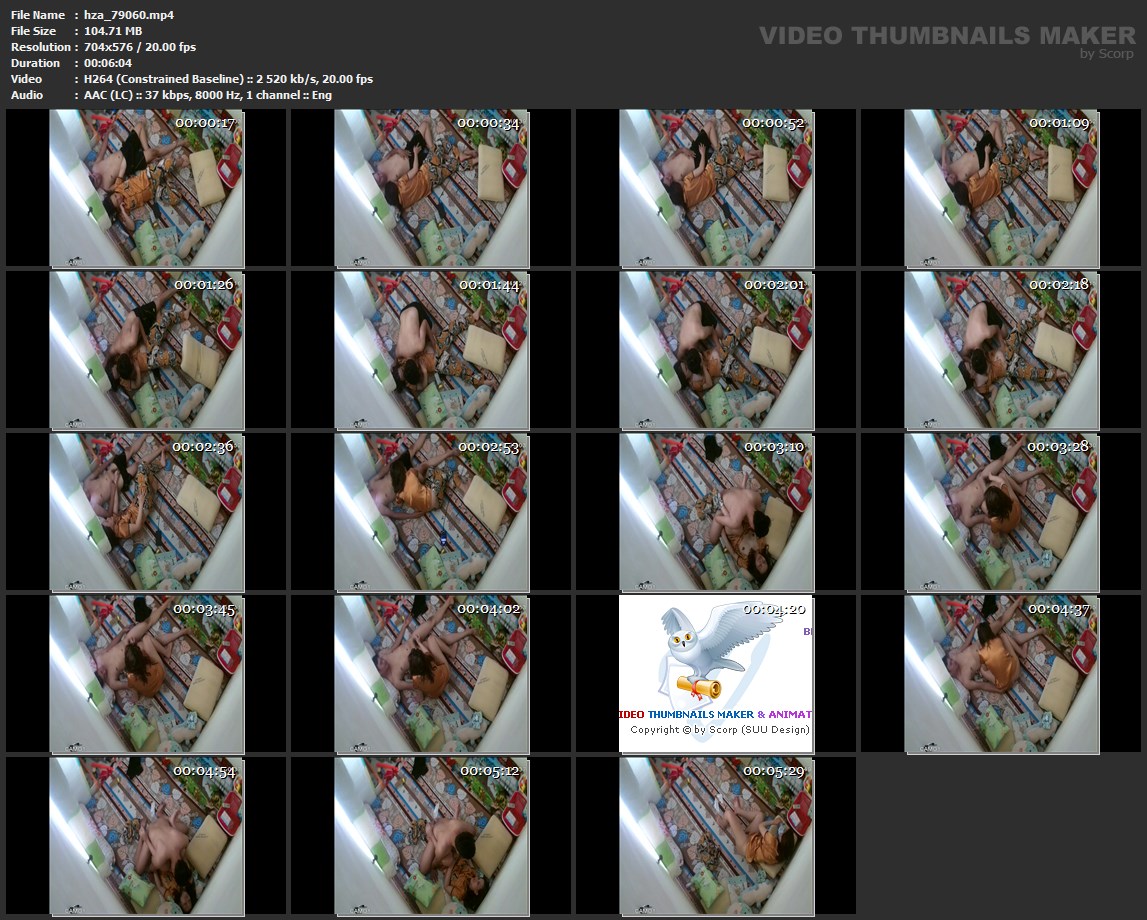Click the 'by Scorp' credit text
Image resolution: width=1147 pixels, height=920 pixels.
[x=1107, y=54]
